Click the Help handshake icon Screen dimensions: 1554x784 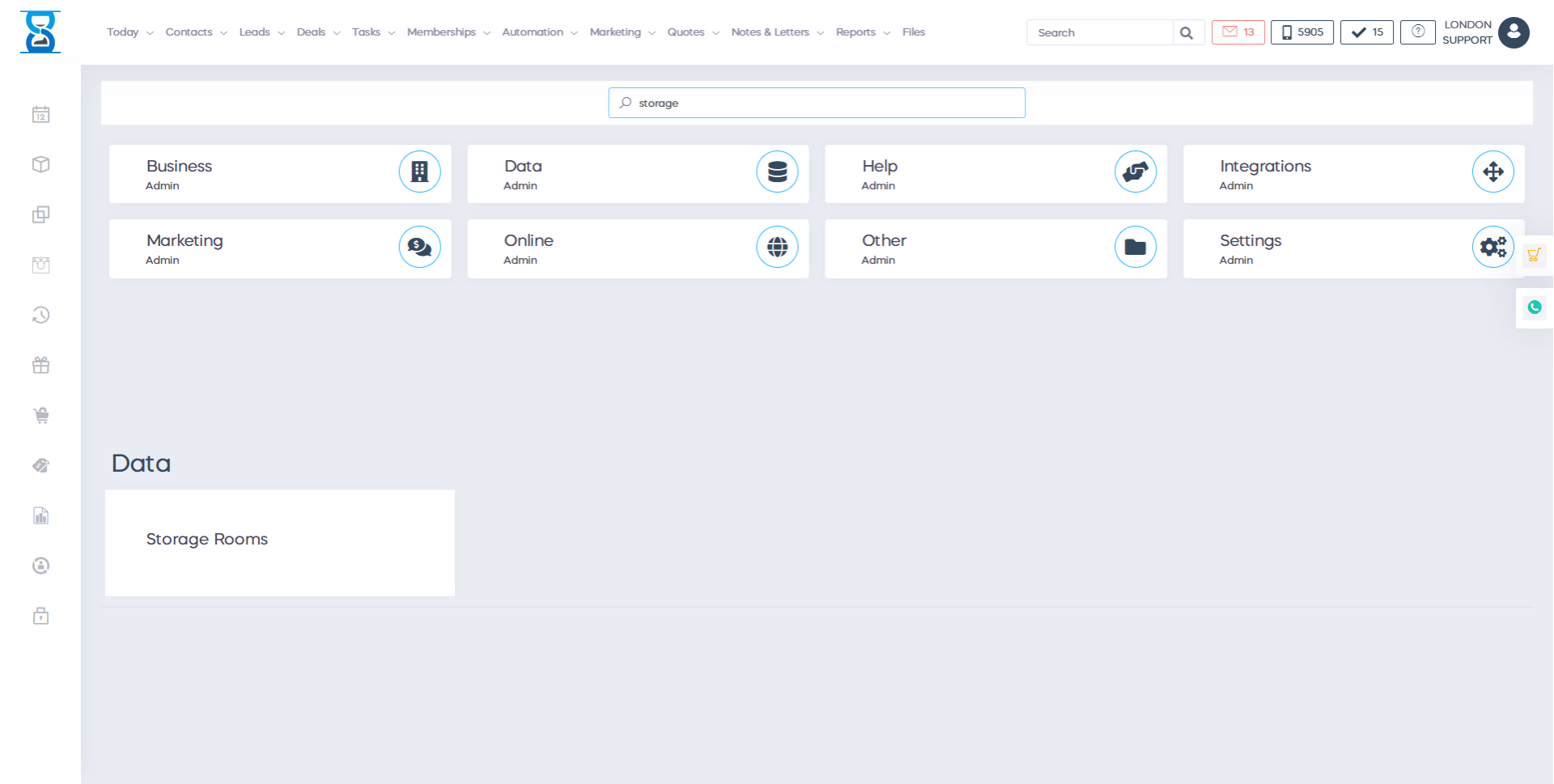pyautogui.click(x=1135, y=172)
